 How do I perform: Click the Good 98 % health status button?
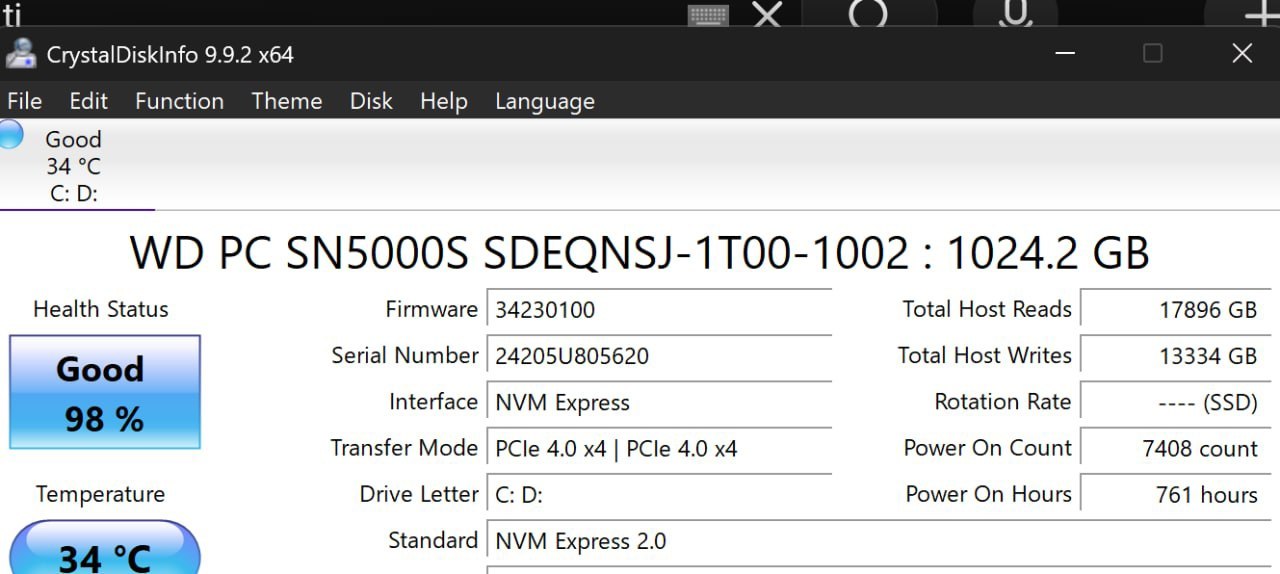point(105,392)
